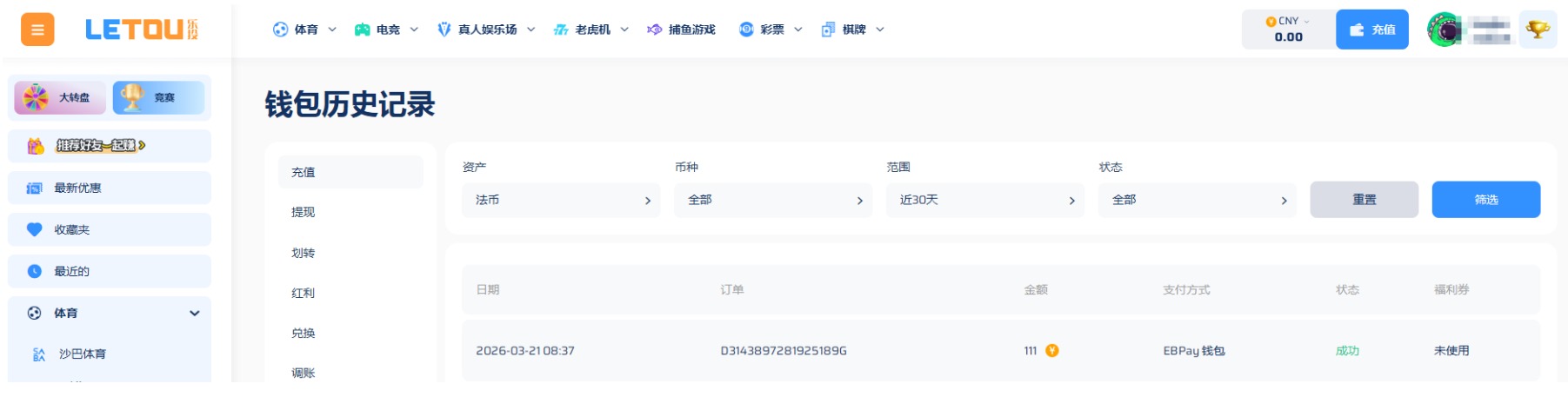Image resolution: width=1568 pixels, height=410 pixels.
Task: Click the clock icon beside 最近的
Action: pyautogui.click(x=35, y=271)
